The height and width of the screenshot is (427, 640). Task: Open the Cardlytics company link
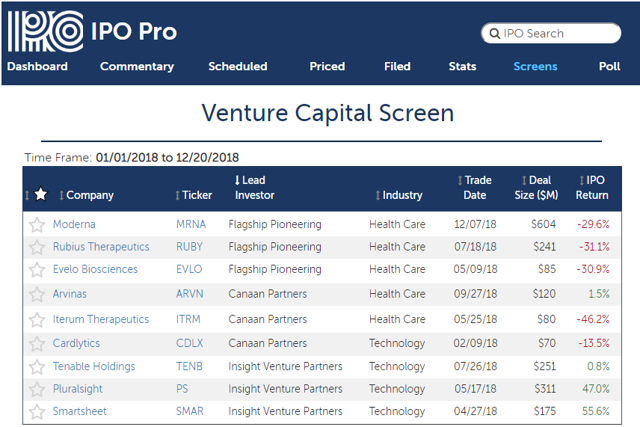click(76, 343)
